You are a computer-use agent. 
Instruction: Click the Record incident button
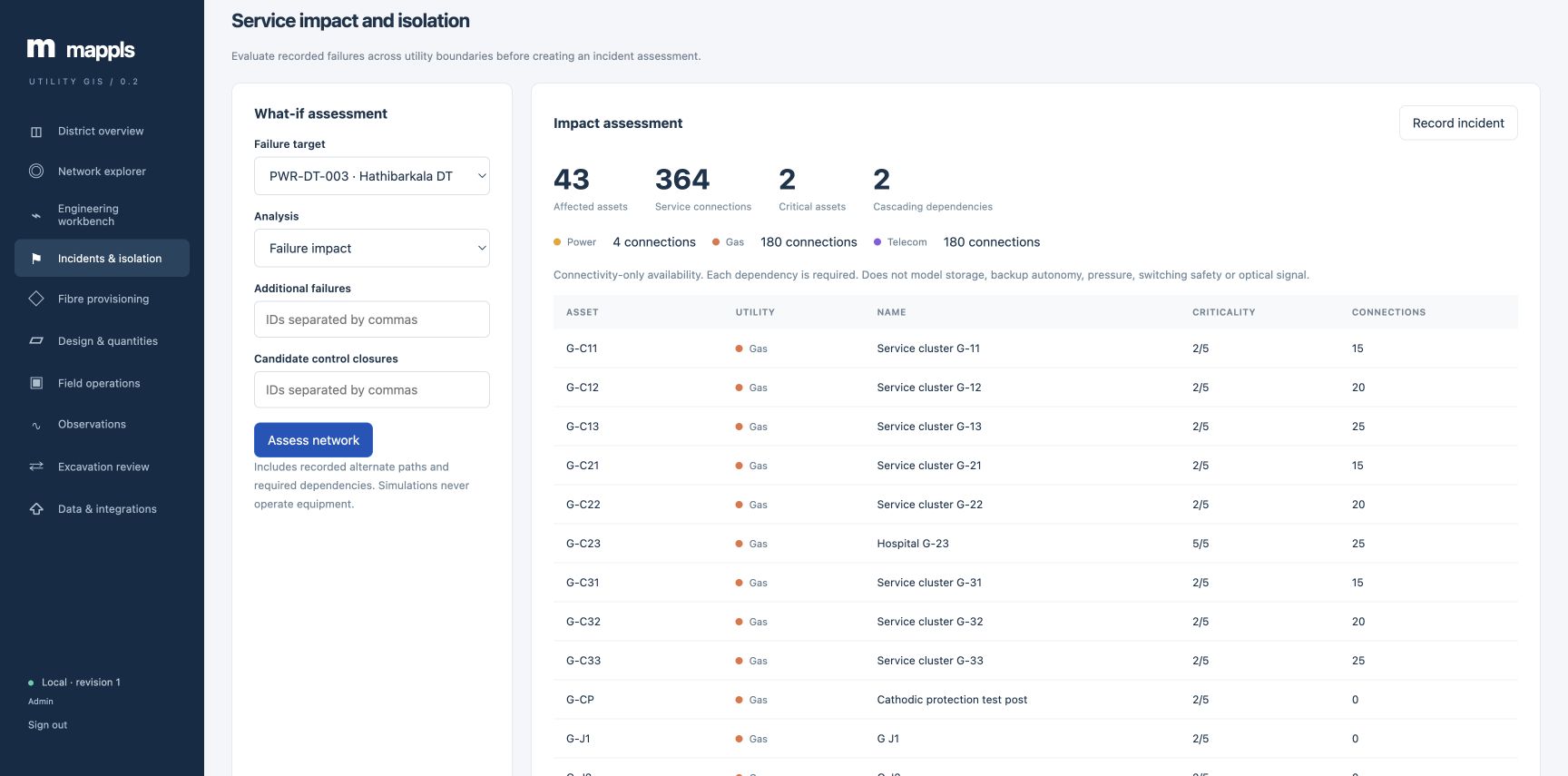click(x=1458, y=123)
